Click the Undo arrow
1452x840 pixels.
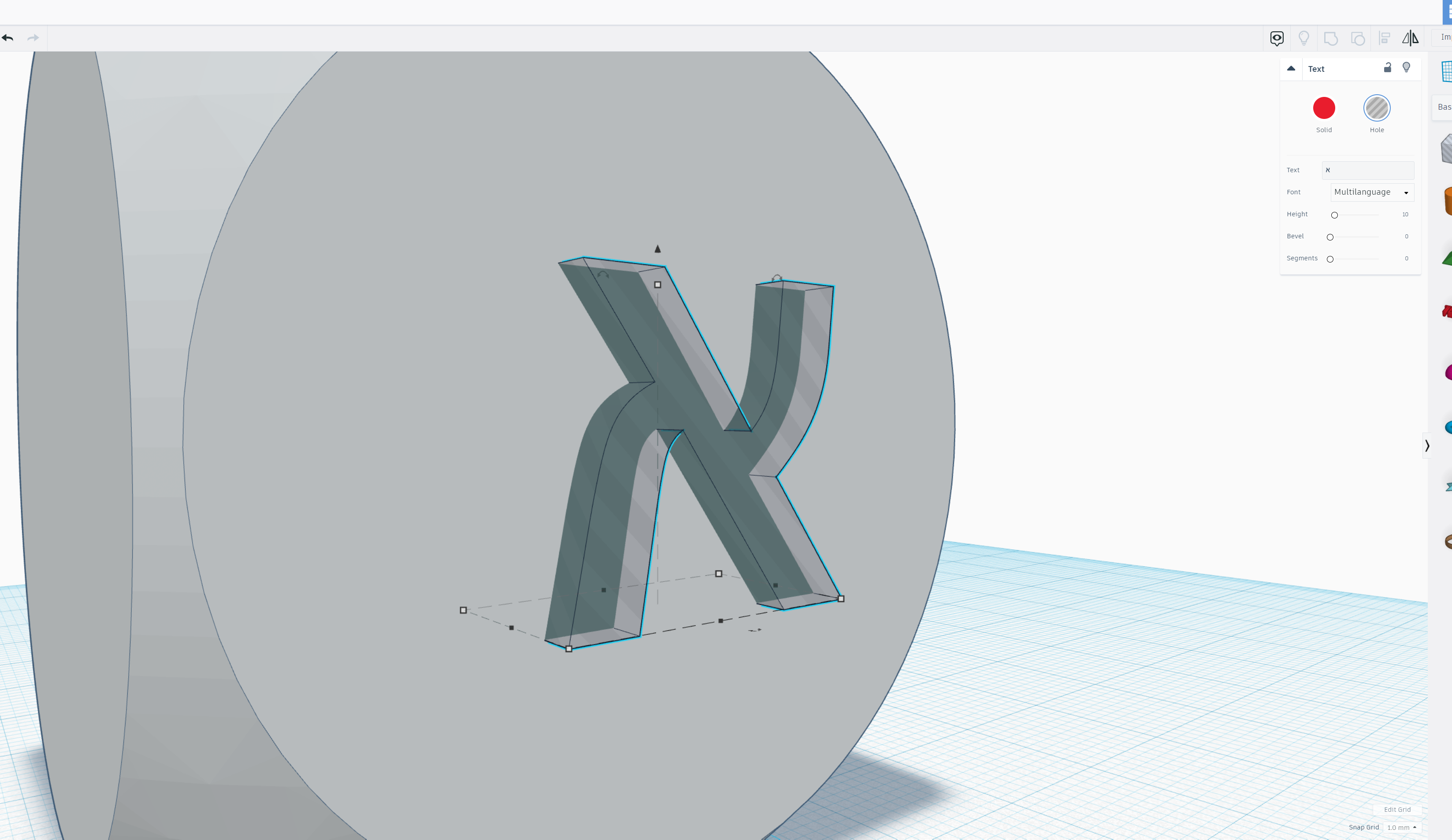(x=8, y=38)
